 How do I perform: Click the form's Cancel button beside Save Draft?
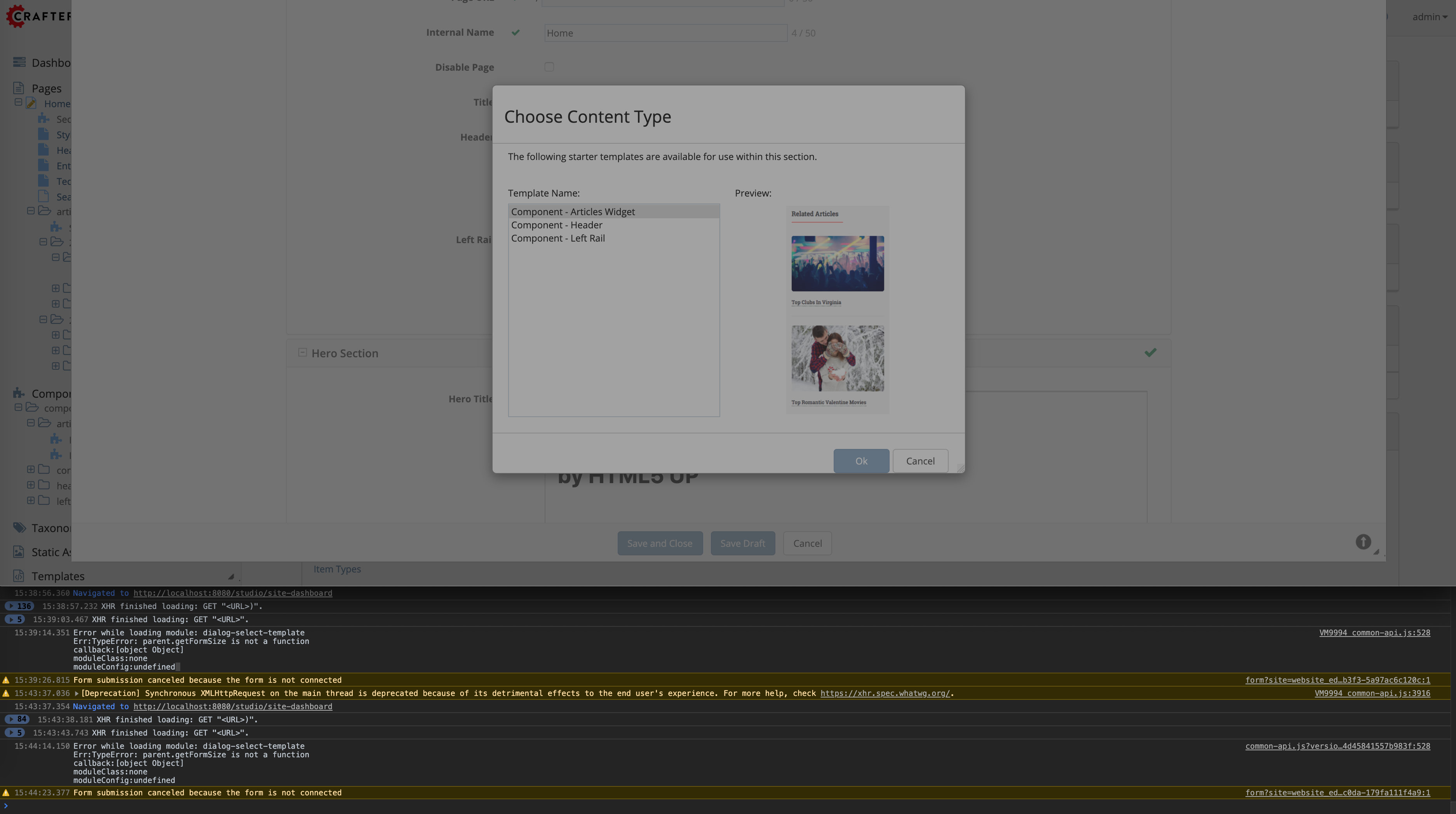[x=807, y=543]
